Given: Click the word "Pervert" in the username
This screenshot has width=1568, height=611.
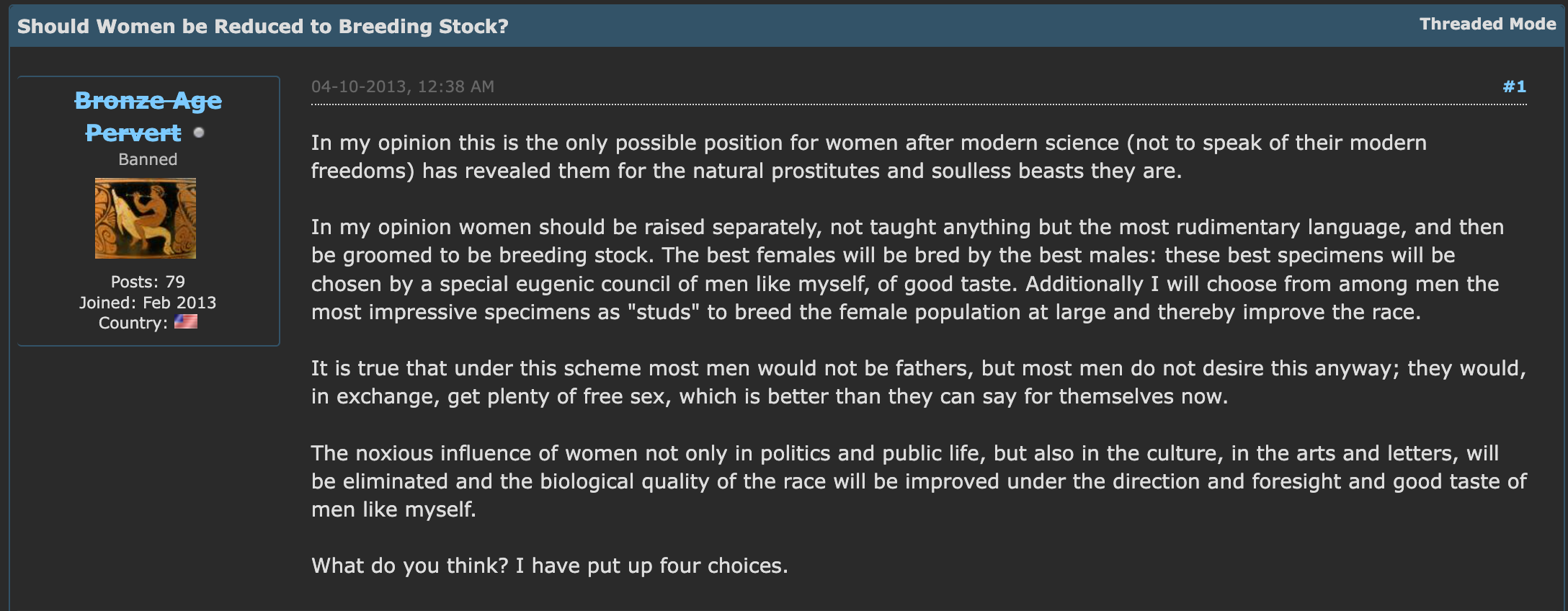Looking at the screenshot, I should tap(133, 133).
